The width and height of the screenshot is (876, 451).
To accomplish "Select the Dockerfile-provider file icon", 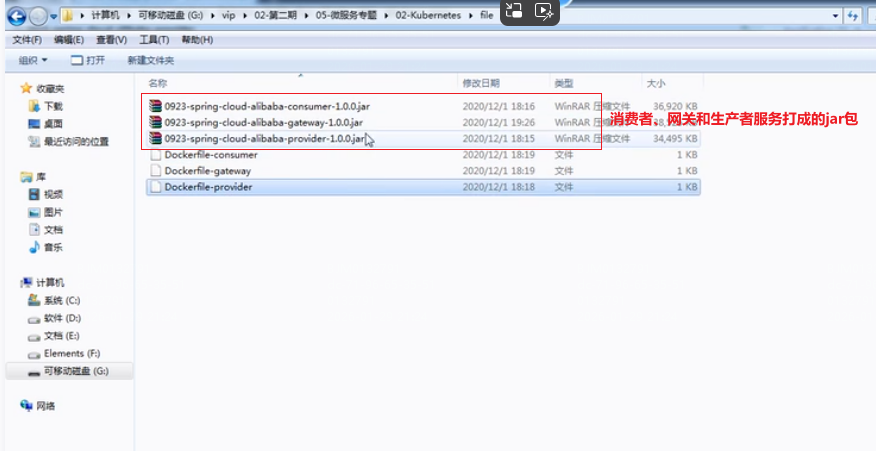I will tap(156, 187).
